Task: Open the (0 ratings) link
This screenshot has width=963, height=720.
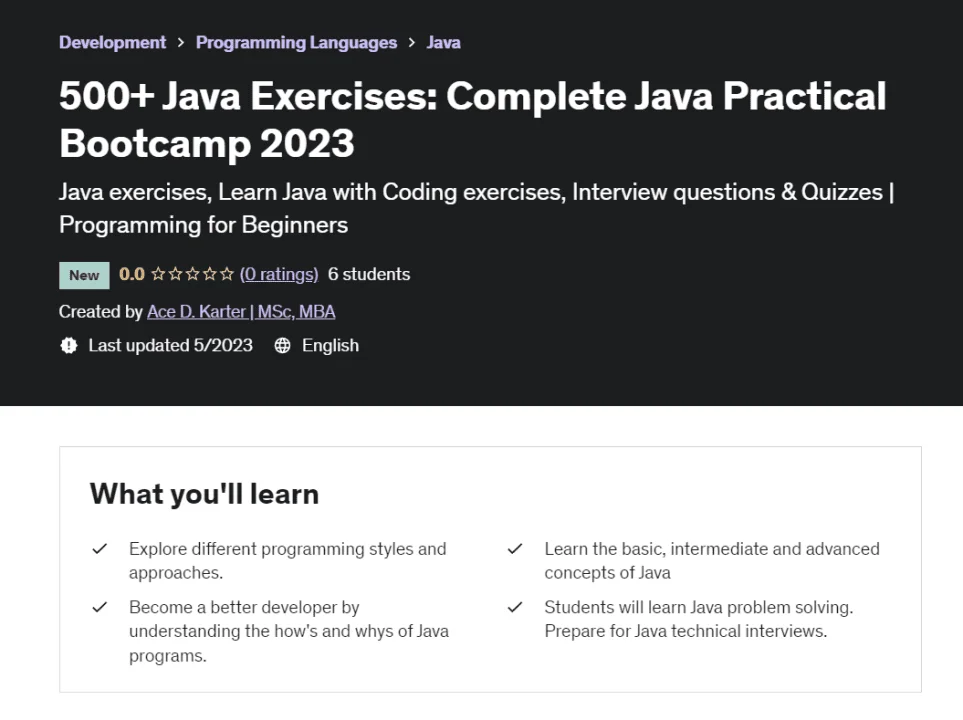Action: click(279, 274)
